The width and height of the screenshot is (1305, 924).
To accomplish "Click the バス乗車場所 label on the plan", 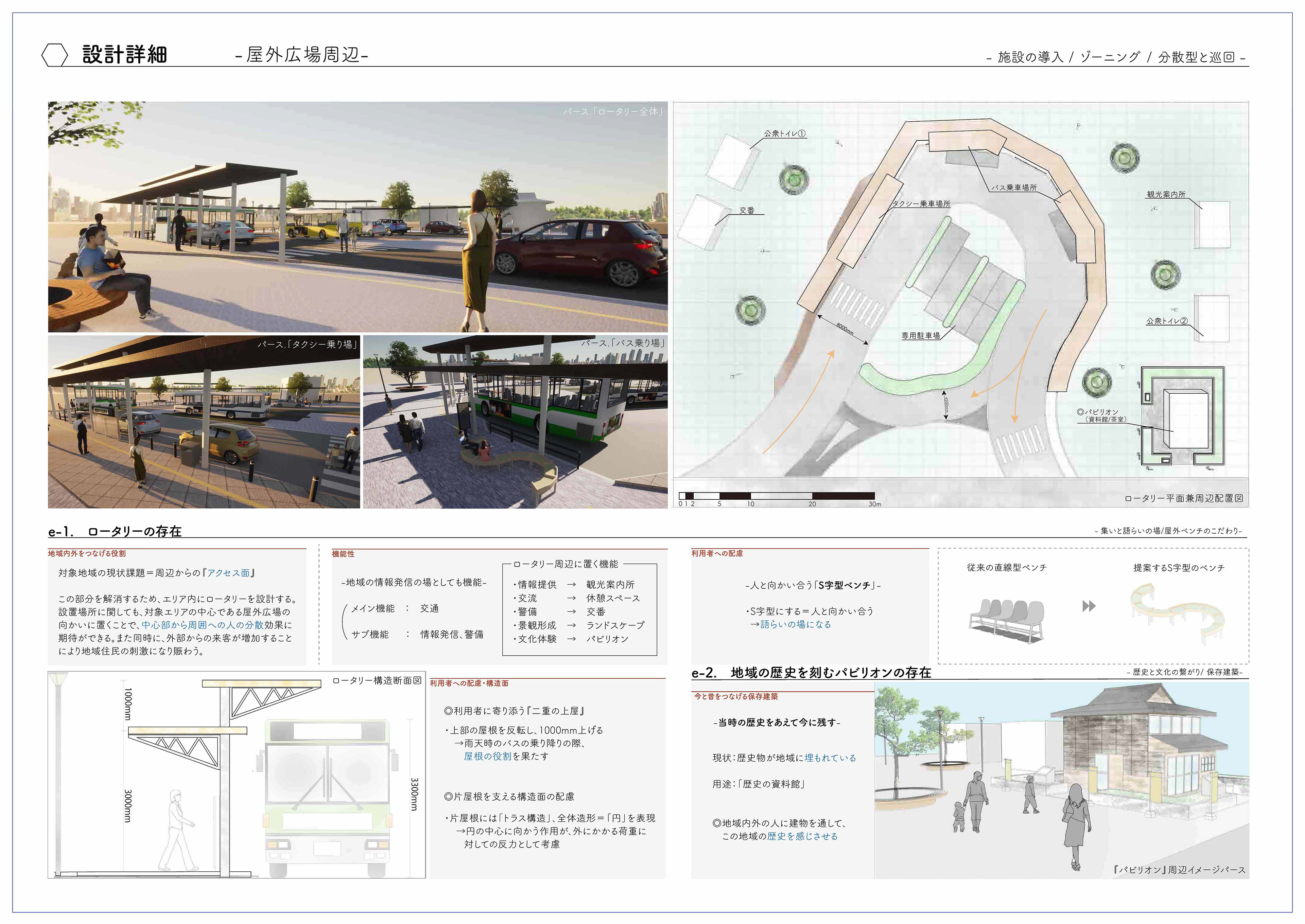I will tap(1014, 188).
